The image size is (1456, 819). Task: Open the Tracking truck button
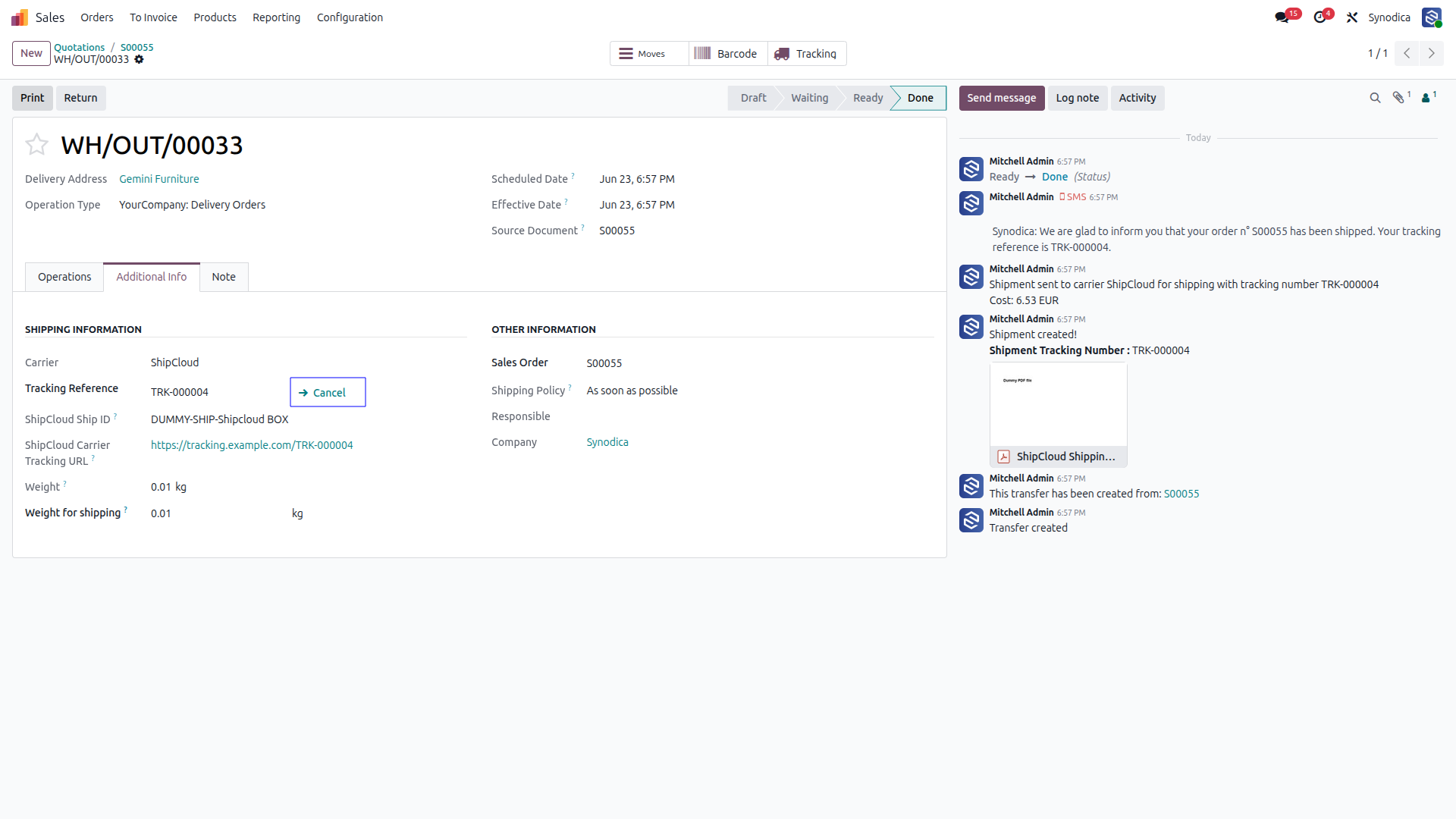tap(806, 54)
